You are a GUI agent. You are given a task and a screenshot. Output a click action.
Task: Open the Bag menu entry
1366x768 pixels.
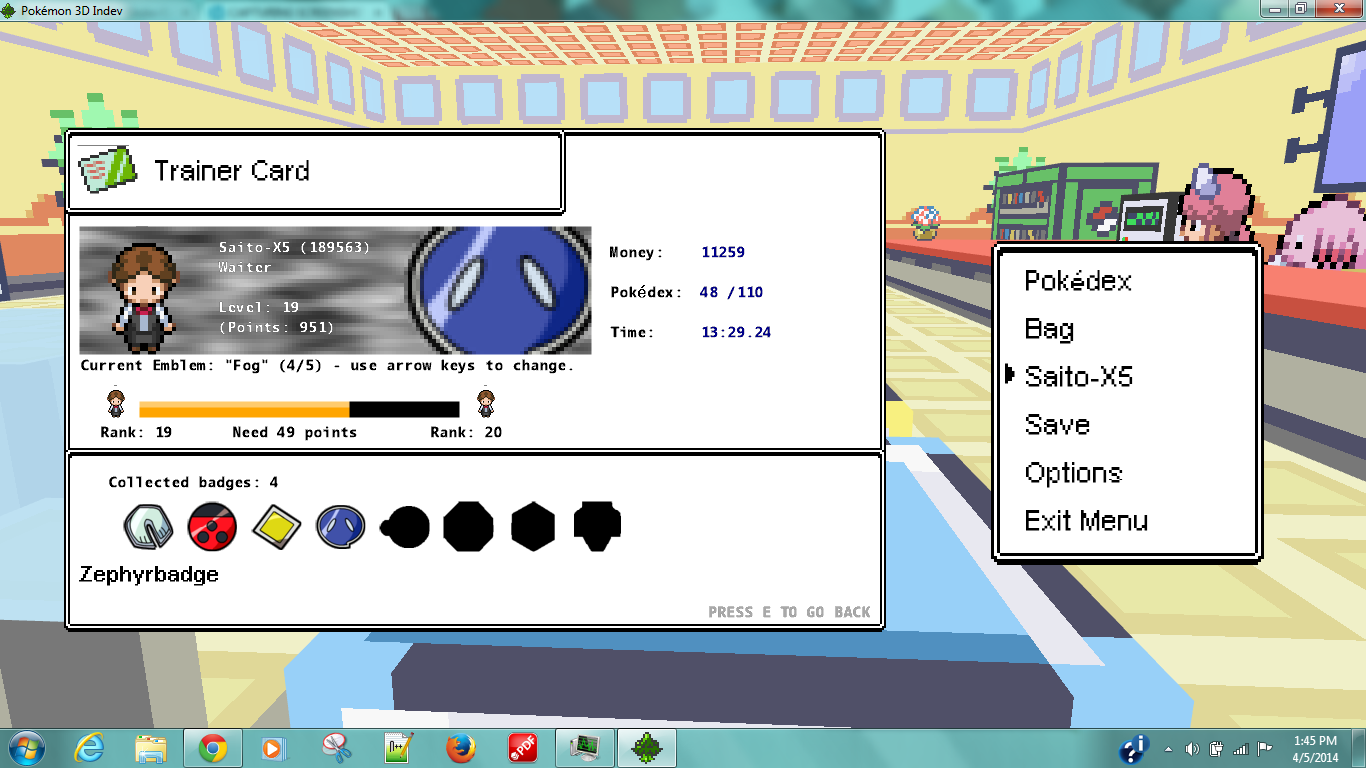click(x=1049, y=329)
